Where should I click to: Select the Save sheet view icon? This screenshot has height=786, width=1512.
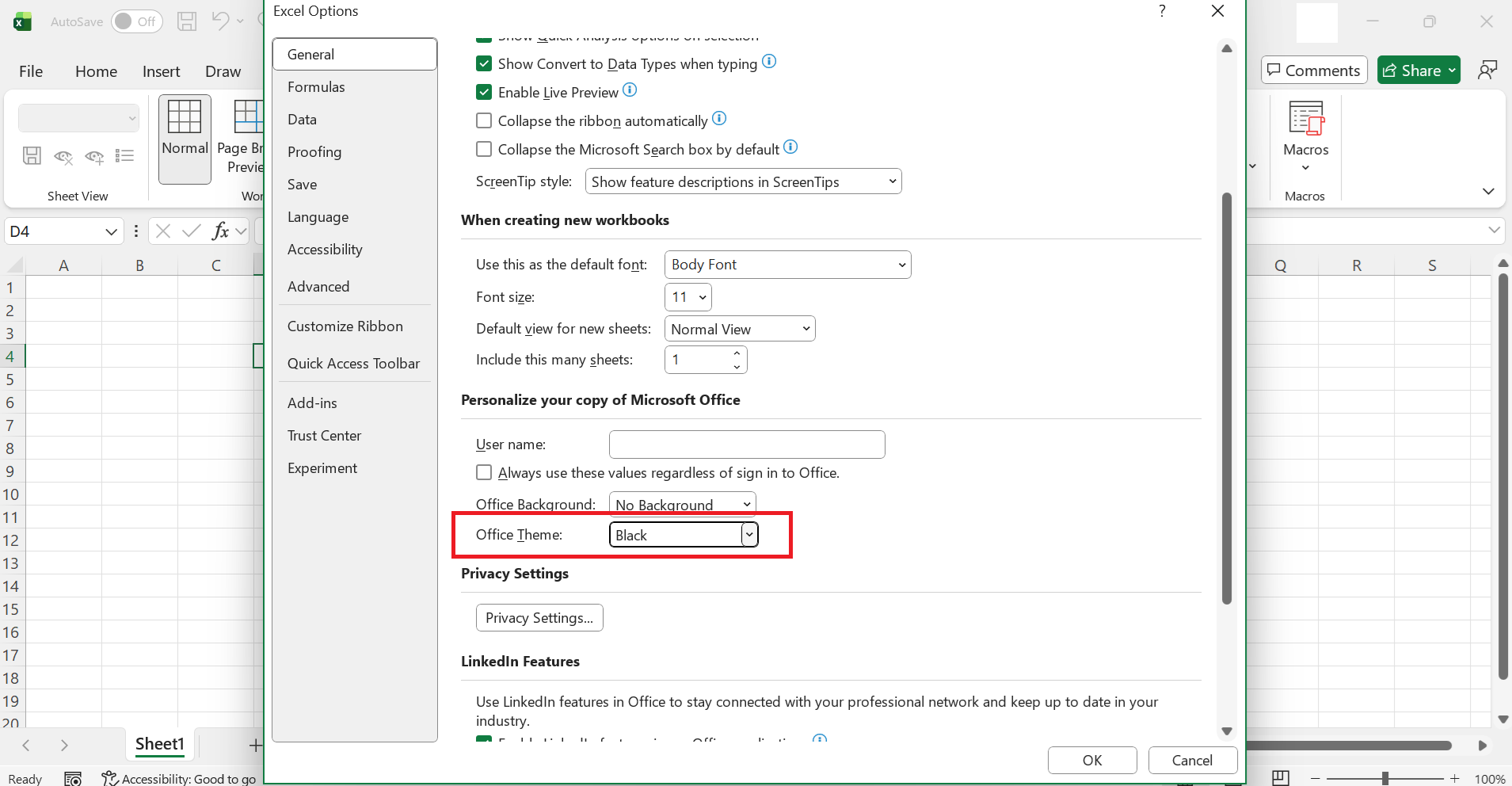point(32,156)
